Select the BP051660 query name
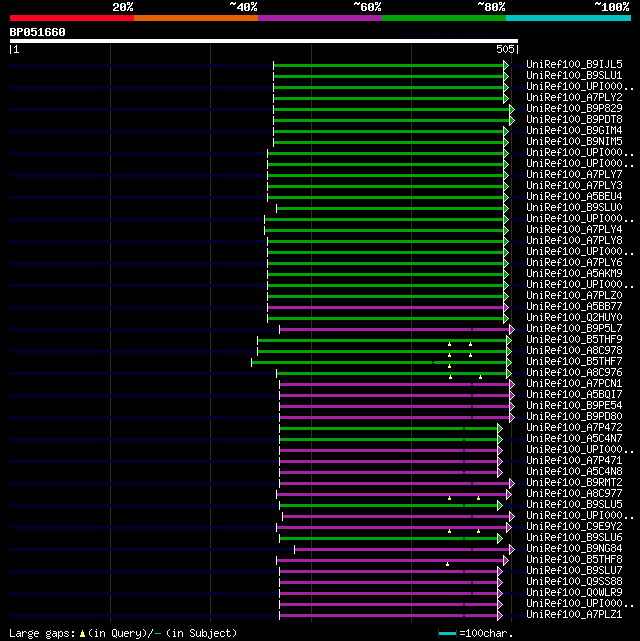 [37, 32]
